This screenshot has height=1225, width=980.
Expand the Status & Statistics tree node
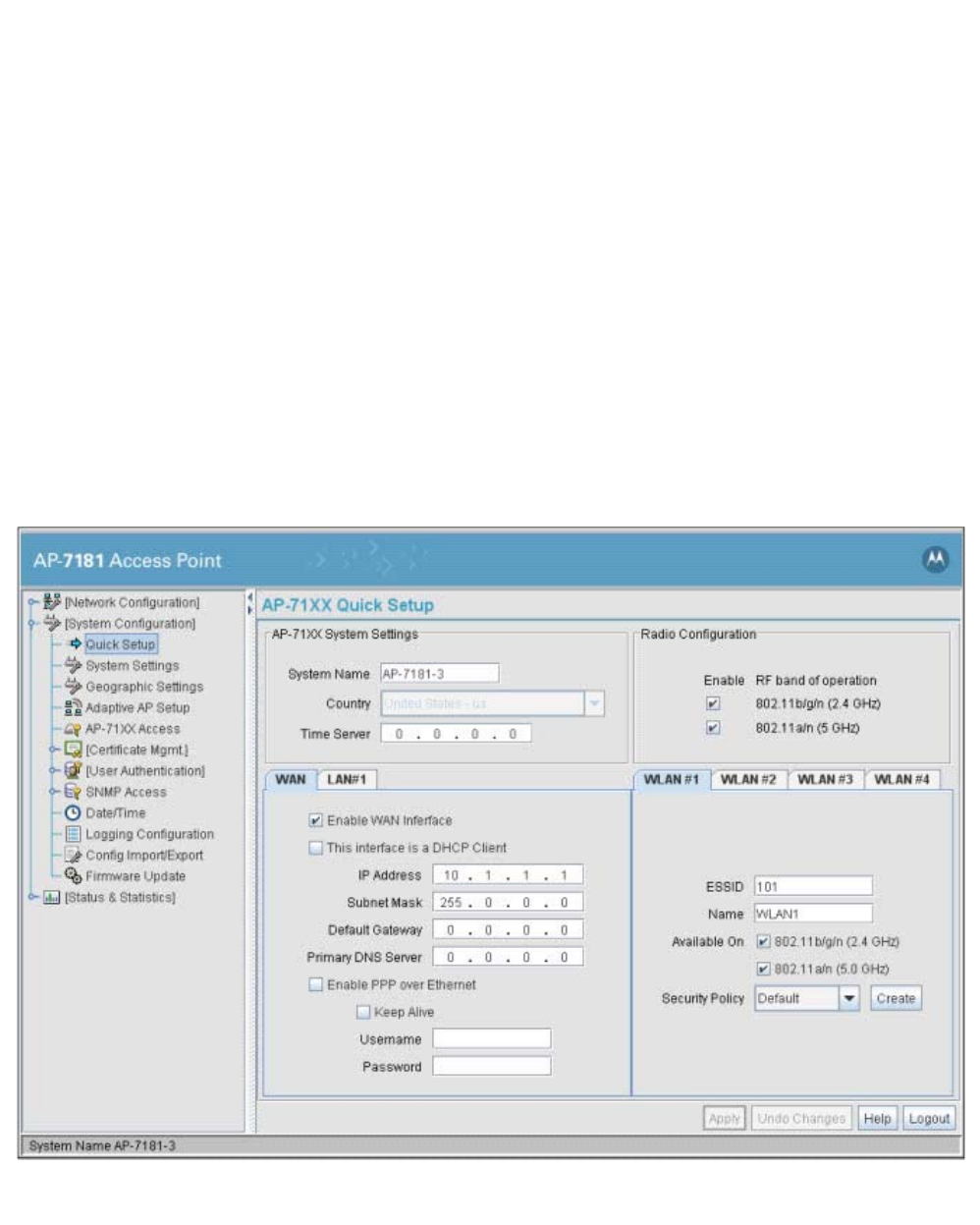(33, 897)
